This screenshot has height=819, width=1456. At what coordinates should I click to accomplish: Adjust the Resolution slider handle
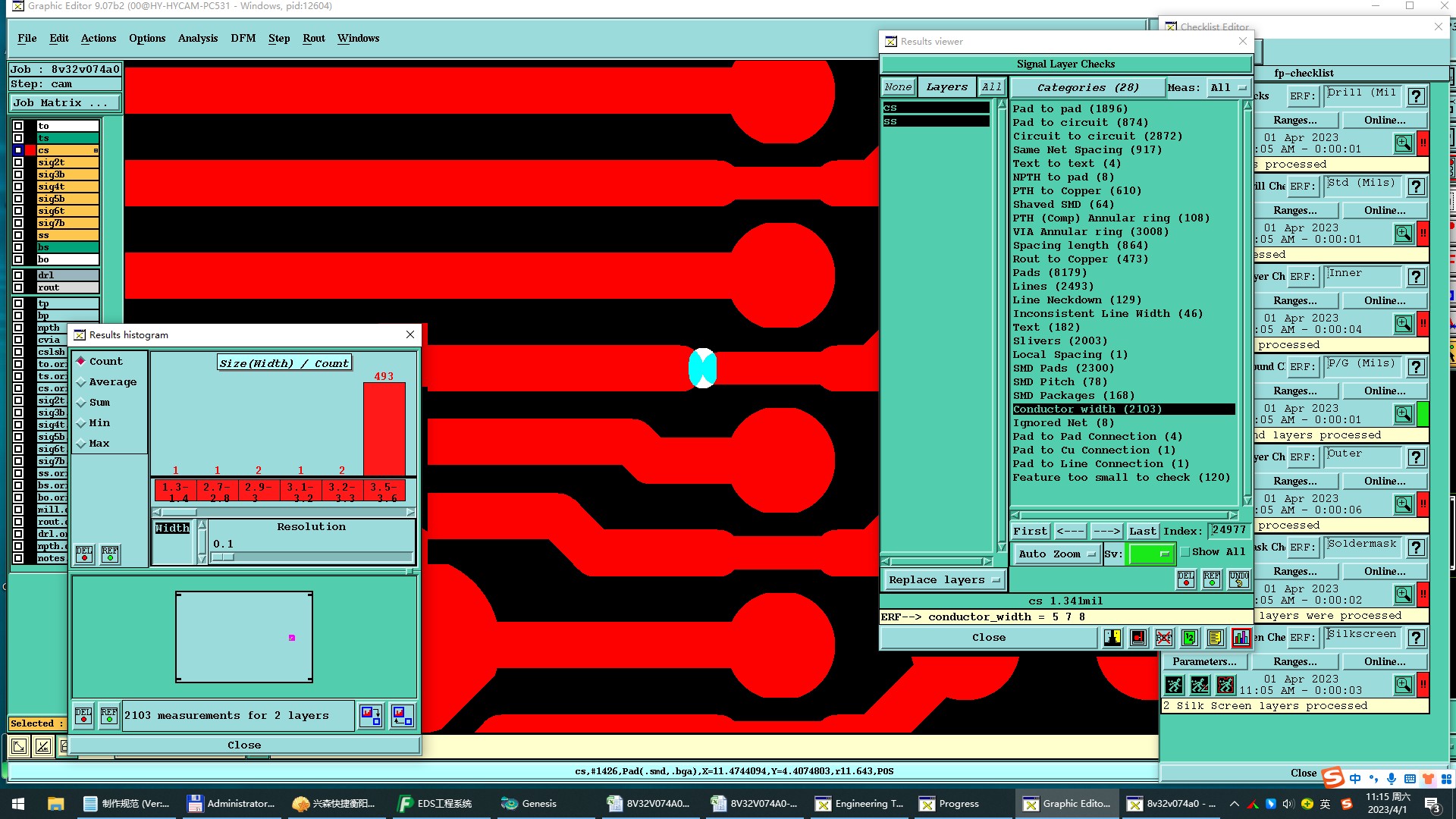(223, 557)
